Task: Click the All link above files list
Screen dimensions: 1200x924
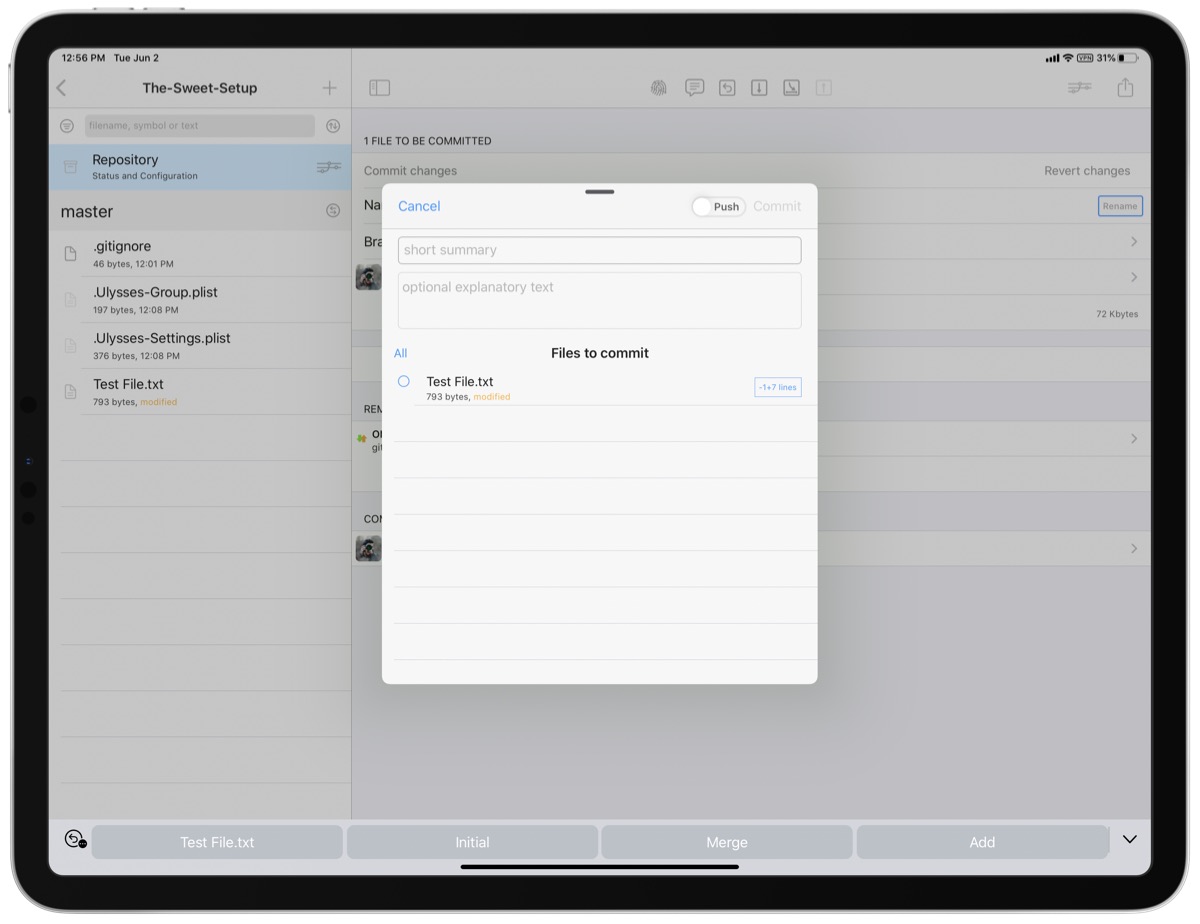Action: pos(400,353)
